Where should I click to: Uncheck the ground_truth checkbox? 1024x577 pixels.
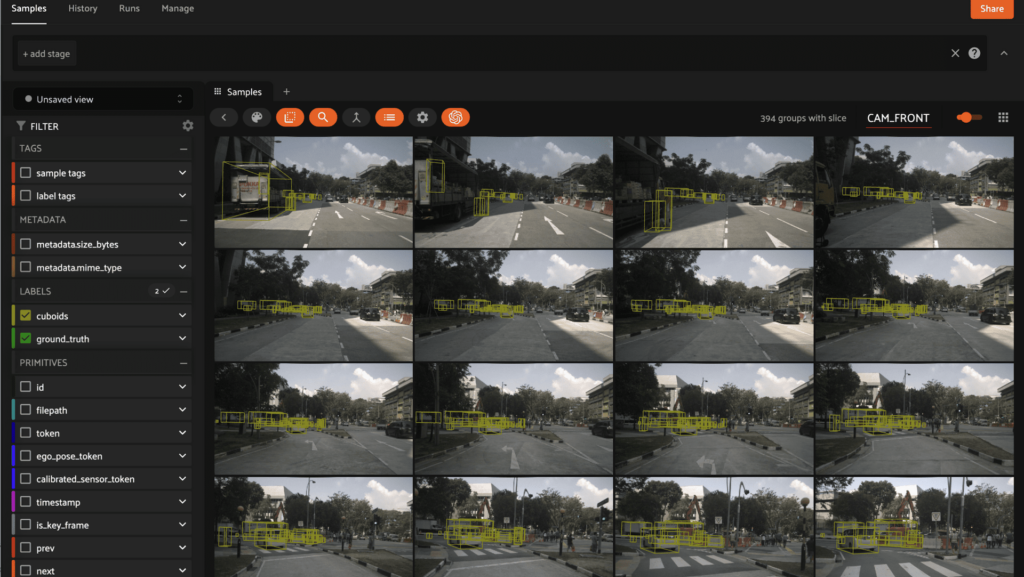click(x=25, y=339)
